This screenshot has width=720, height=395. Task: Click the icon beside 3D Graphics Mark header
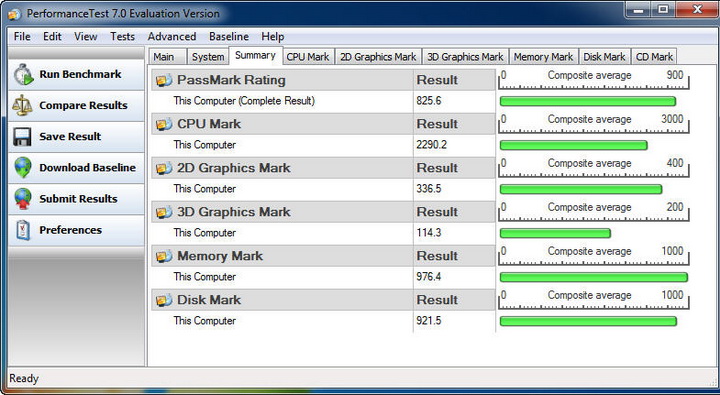coord(164,212)
